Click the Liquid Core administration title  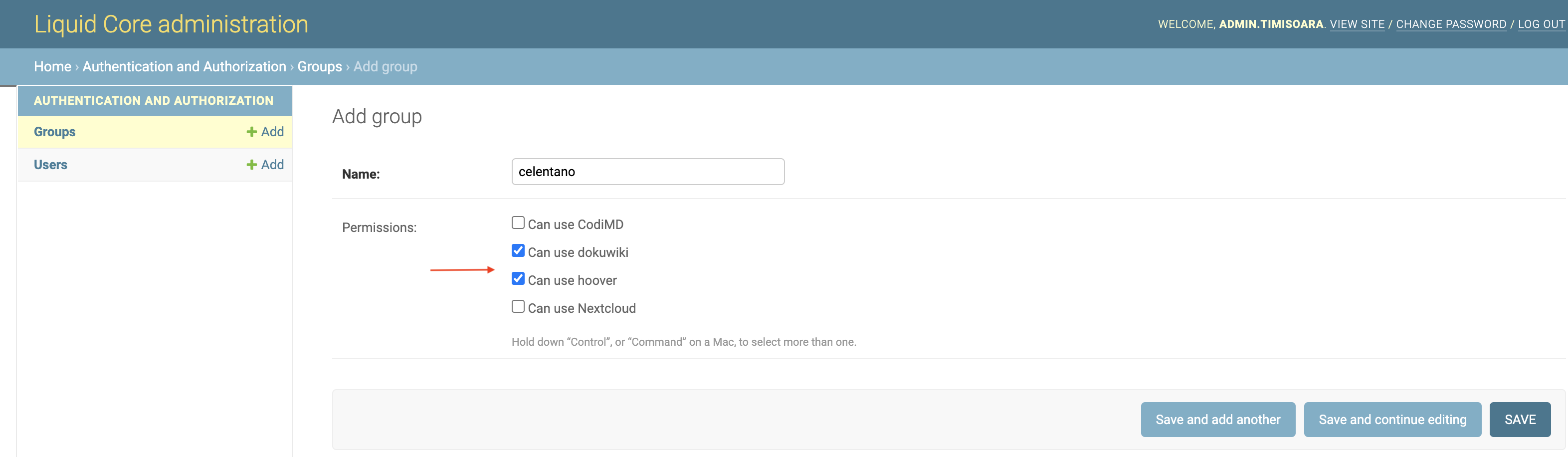pos(171,24)
